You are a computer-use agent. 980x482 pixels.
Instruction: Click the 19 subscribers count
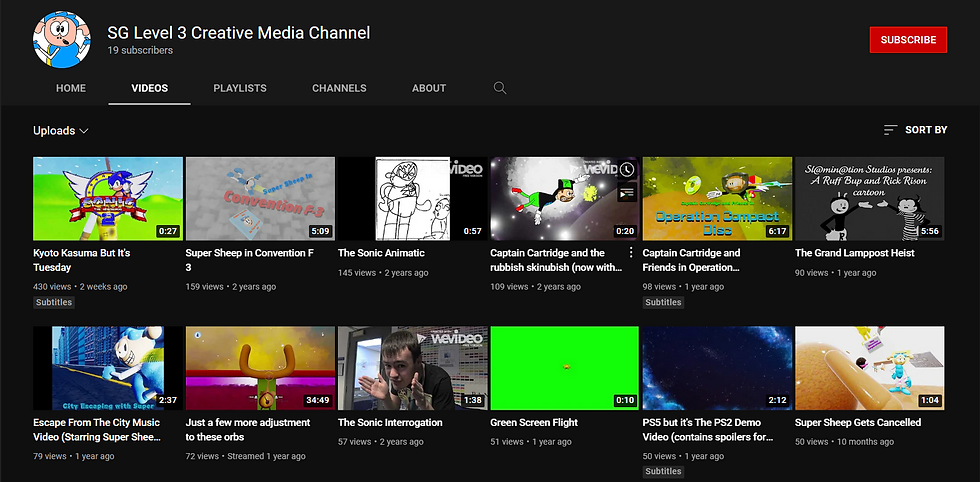tap(140, 50)
